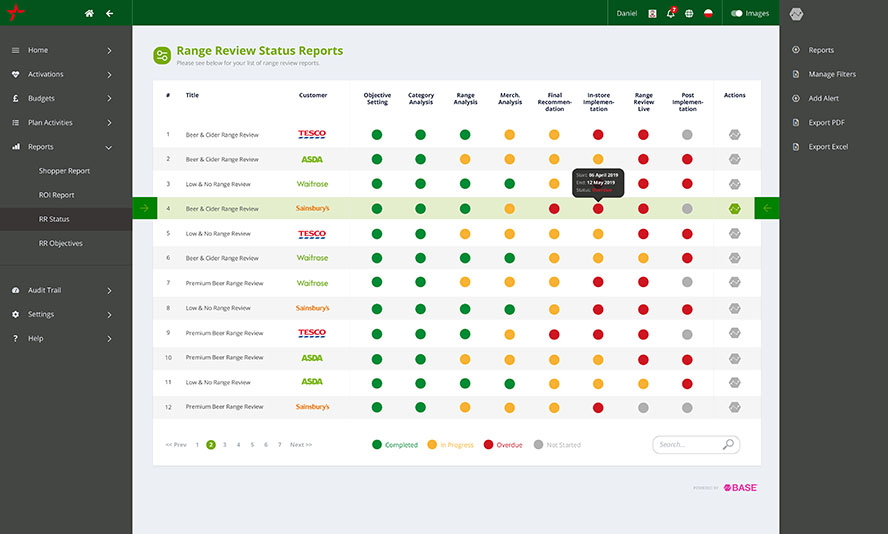Screen dimensions: 888x534
Task: Click the home icon in top bar
Action: click(x=89, y=13)
